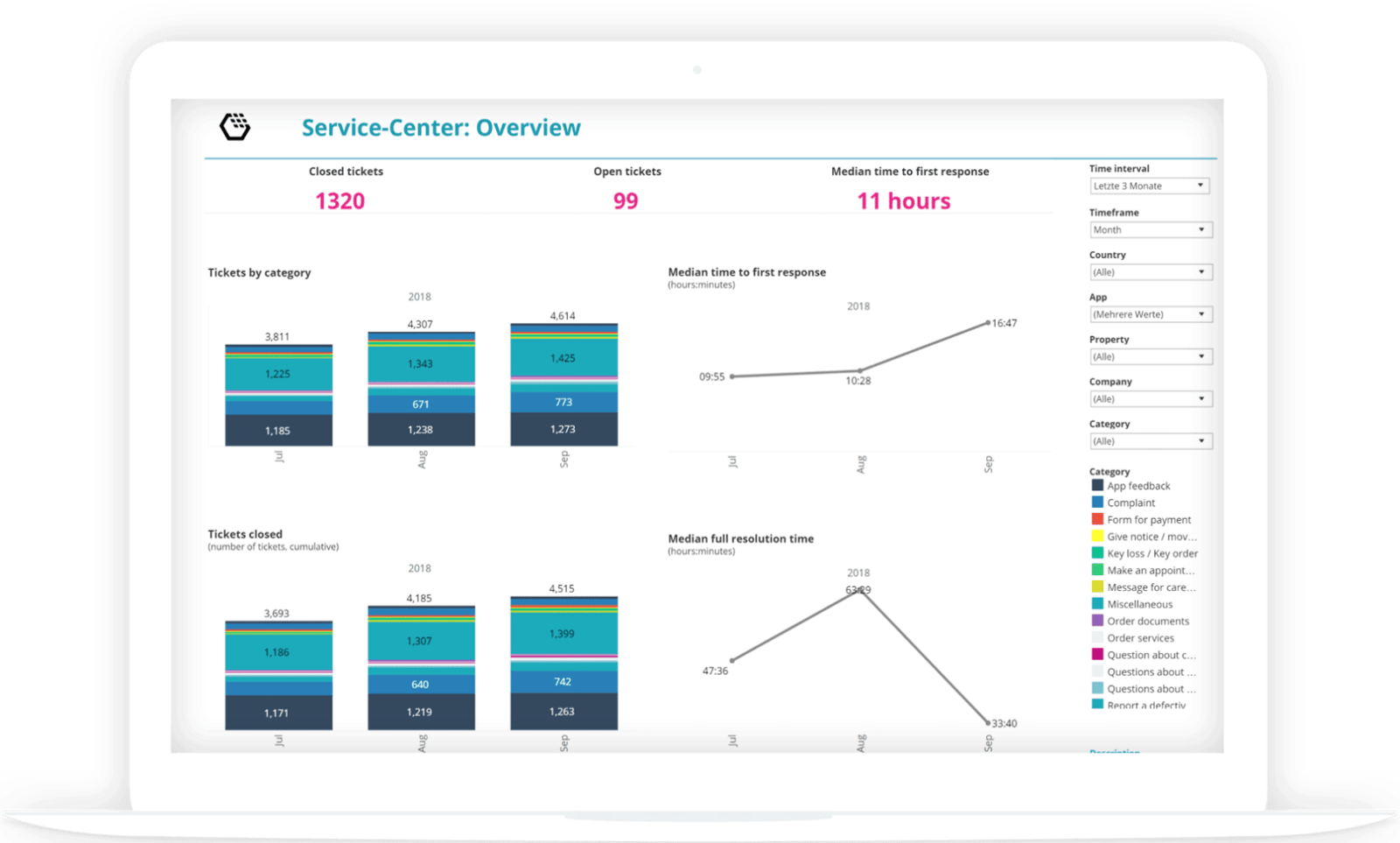Screen dimensions: 1400x843
Task: Click the Aug peak point on resolution time line
Action: (862, 591)
